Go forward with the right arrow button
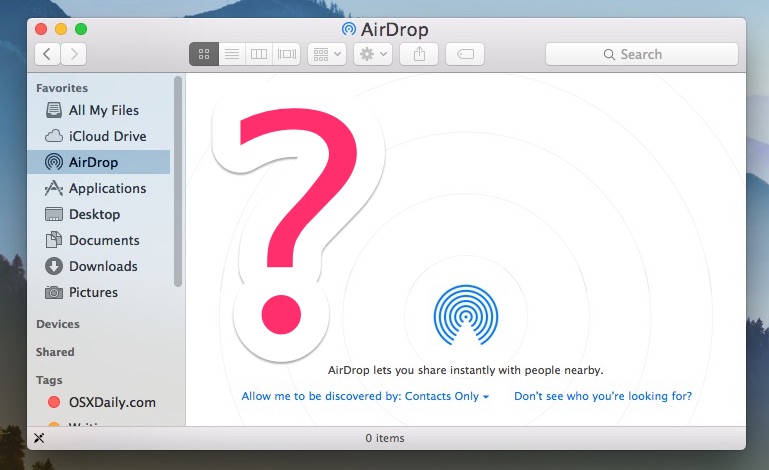Image resolution: width=769 pixels, height=470 pixels. [74, 54]
